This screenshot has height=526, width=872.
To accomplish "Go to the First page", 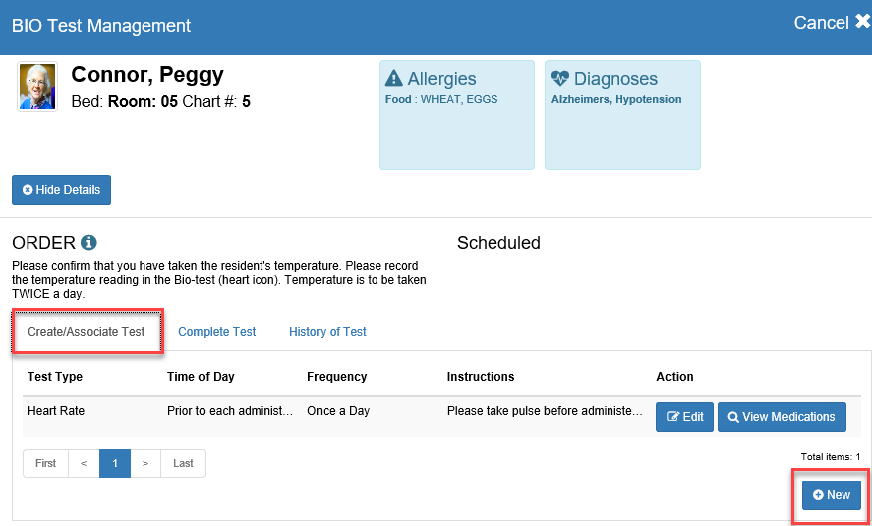I will tap(46, 464).
